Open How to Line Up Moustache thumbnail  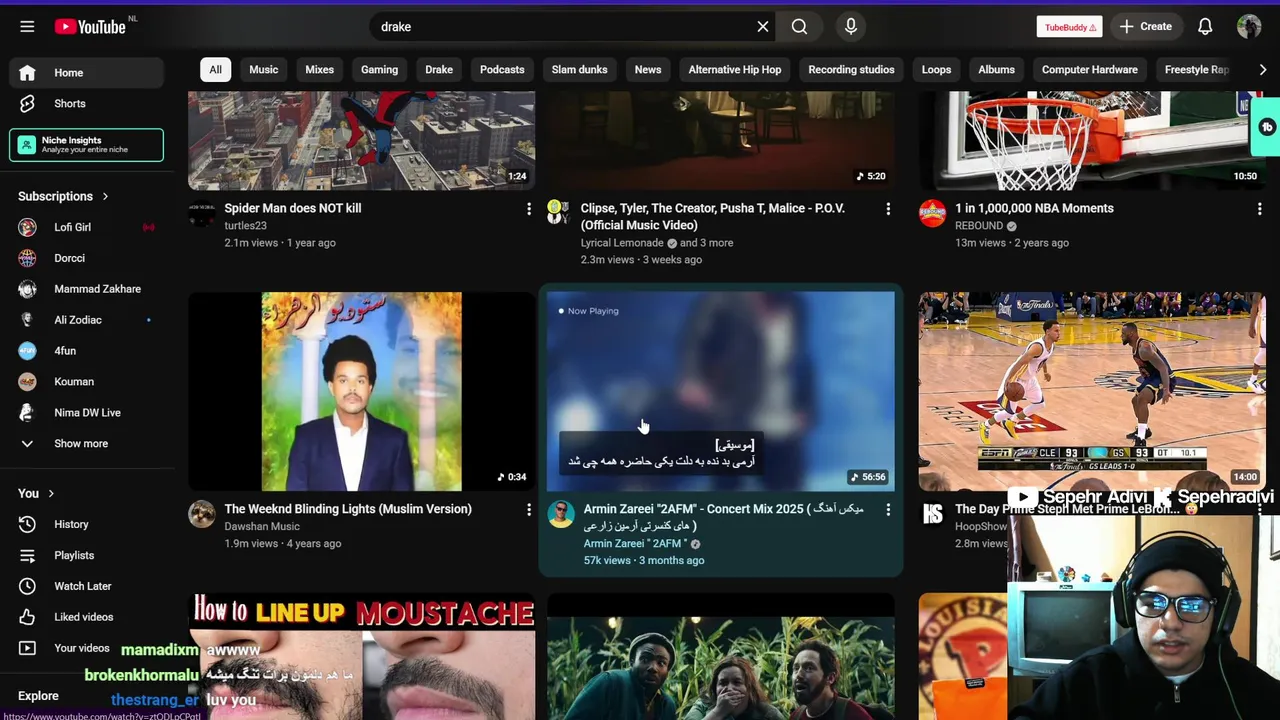[361, 656]
